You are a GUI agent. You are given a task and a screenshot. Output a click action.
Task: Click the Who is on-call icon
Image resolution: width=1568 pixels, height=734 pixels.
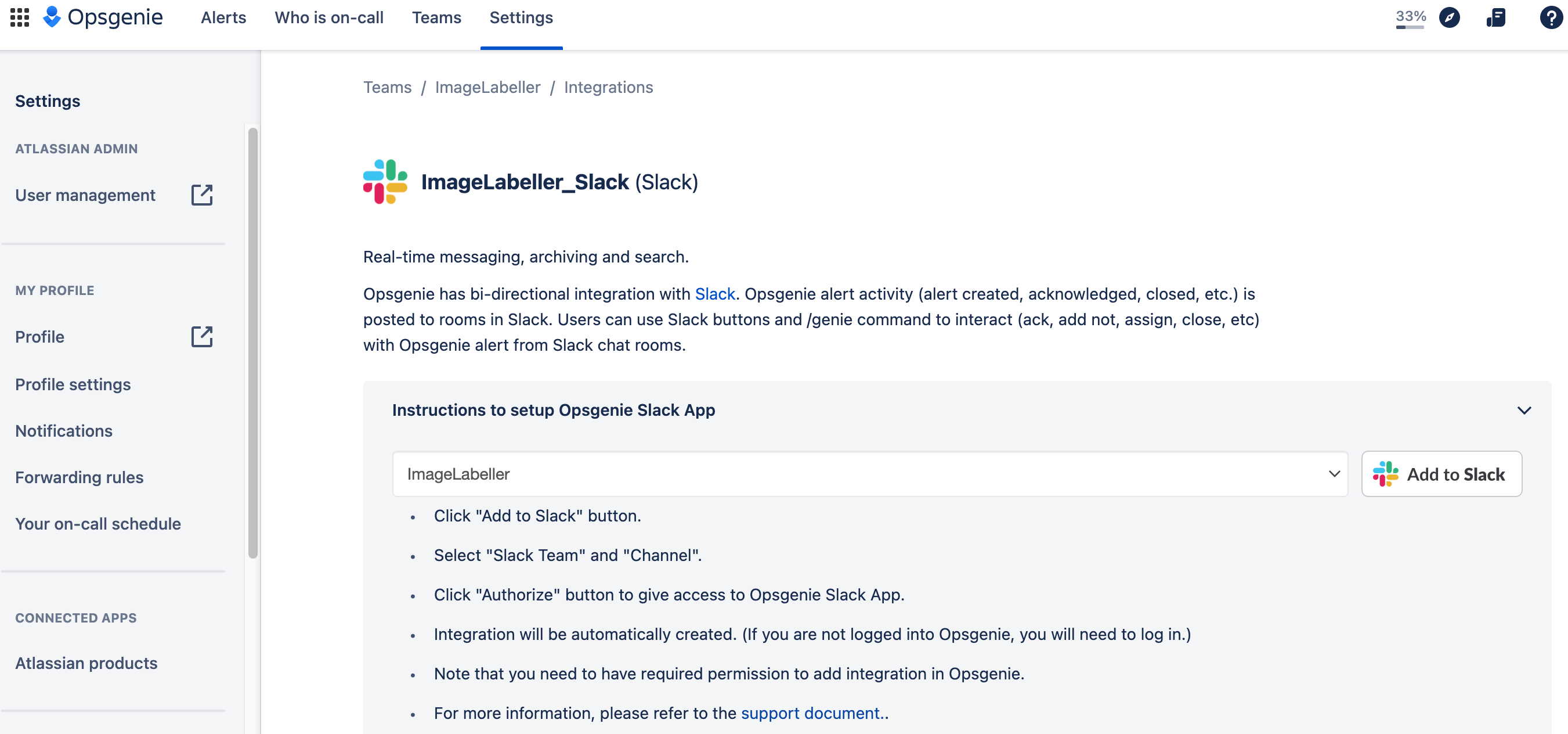pos(330,17)
